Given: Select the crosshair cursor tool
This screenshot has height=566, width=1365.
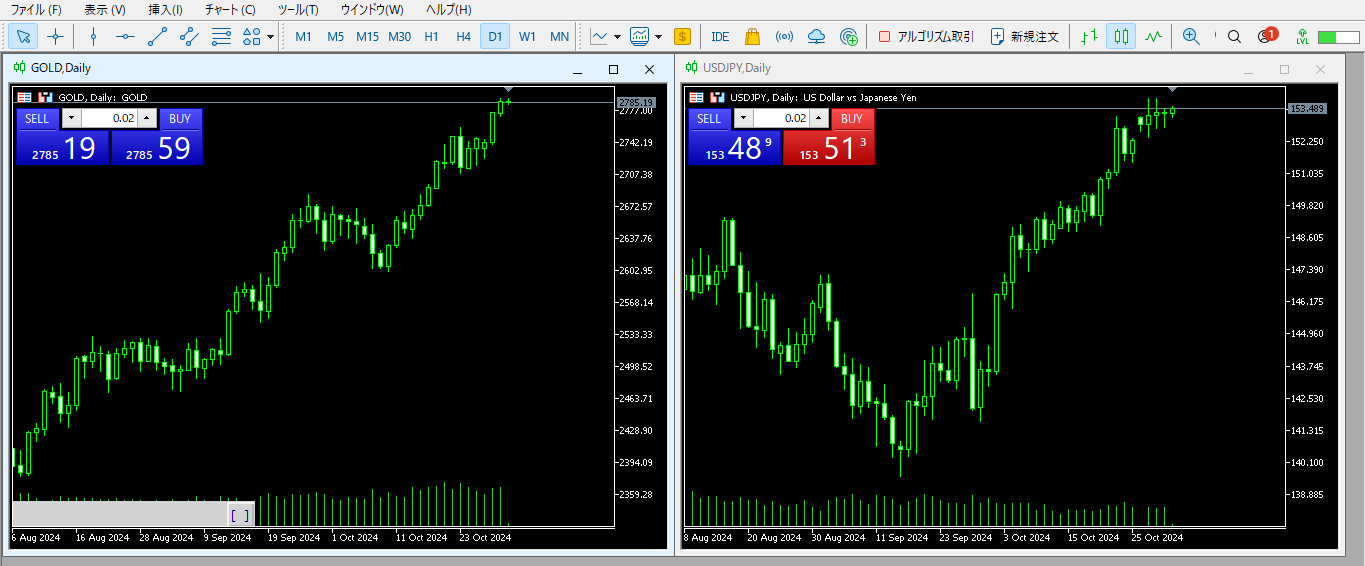Looking at the screenshot, I should click(x=55, y=37).
